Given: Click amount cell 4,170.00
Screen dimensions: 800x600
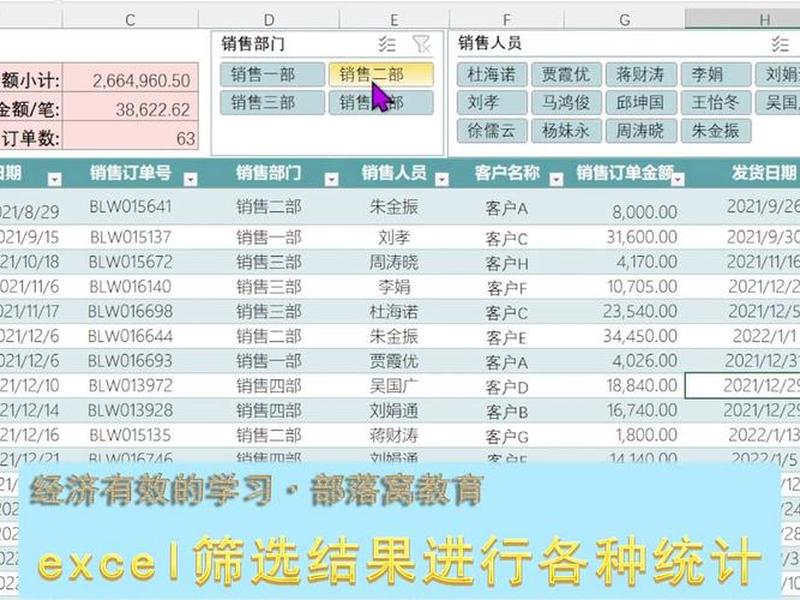Looking at the screenshot, I should 624,262.
